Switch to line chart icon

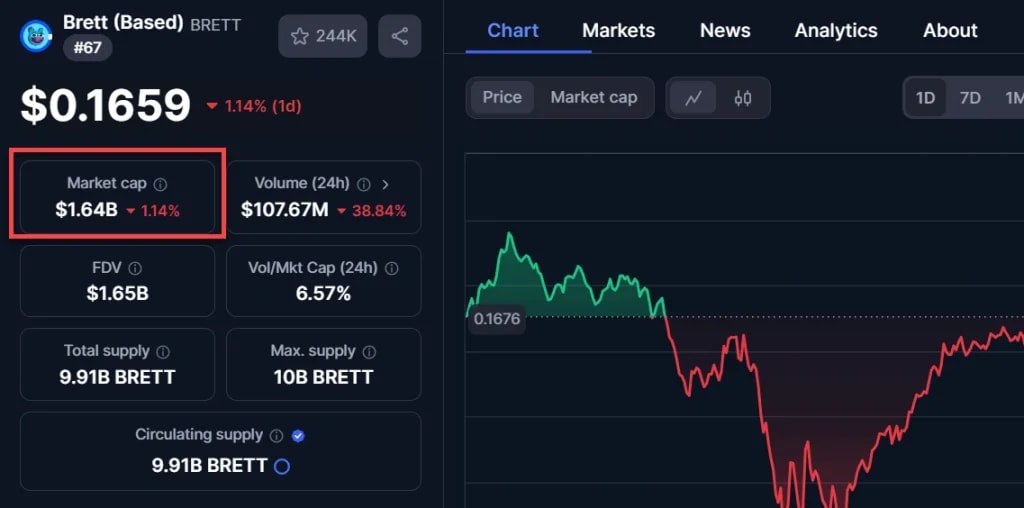point(693,98)
